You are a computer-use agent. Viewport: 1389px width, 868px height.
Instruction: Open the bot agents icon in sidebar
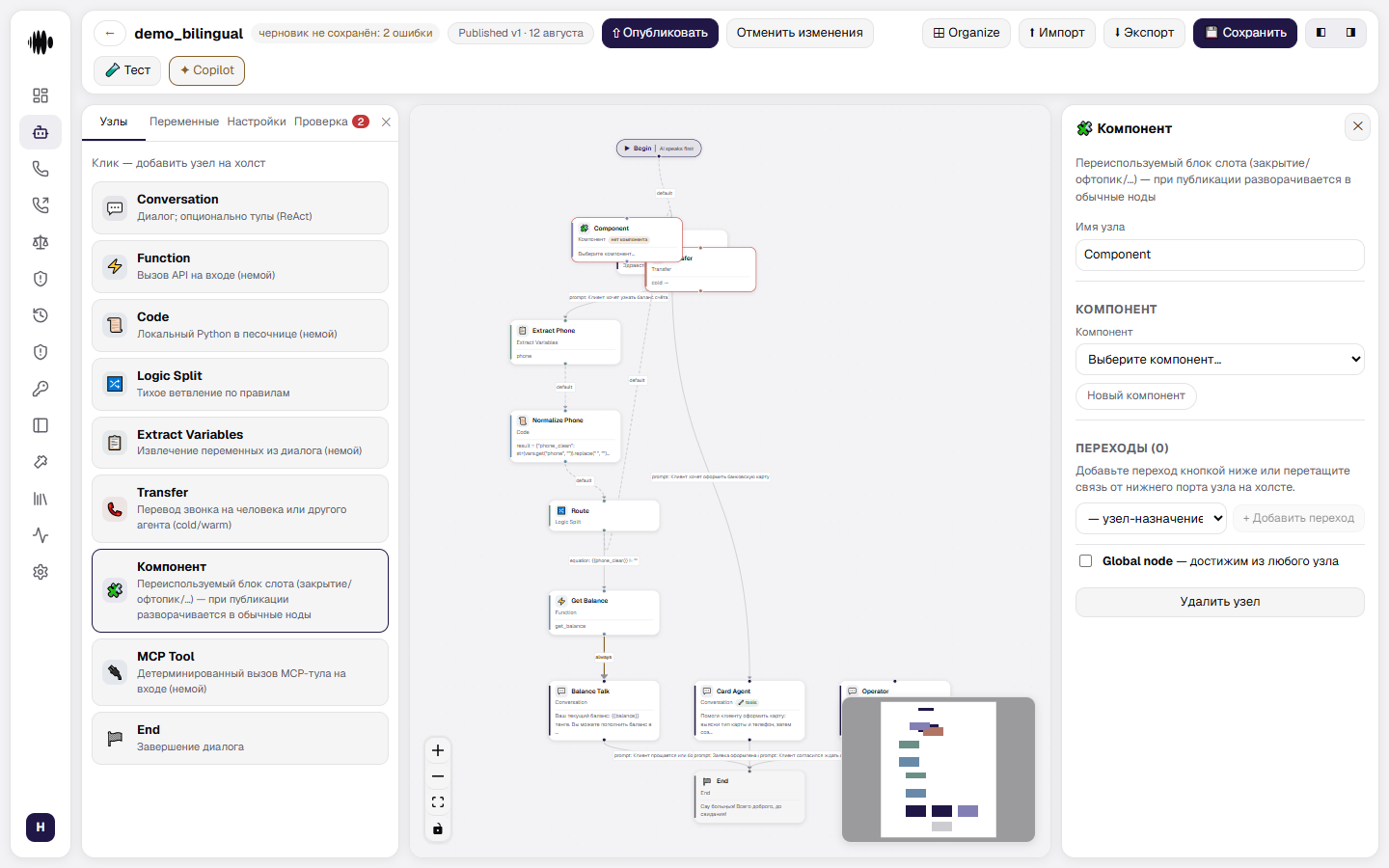tap(41, 132)
